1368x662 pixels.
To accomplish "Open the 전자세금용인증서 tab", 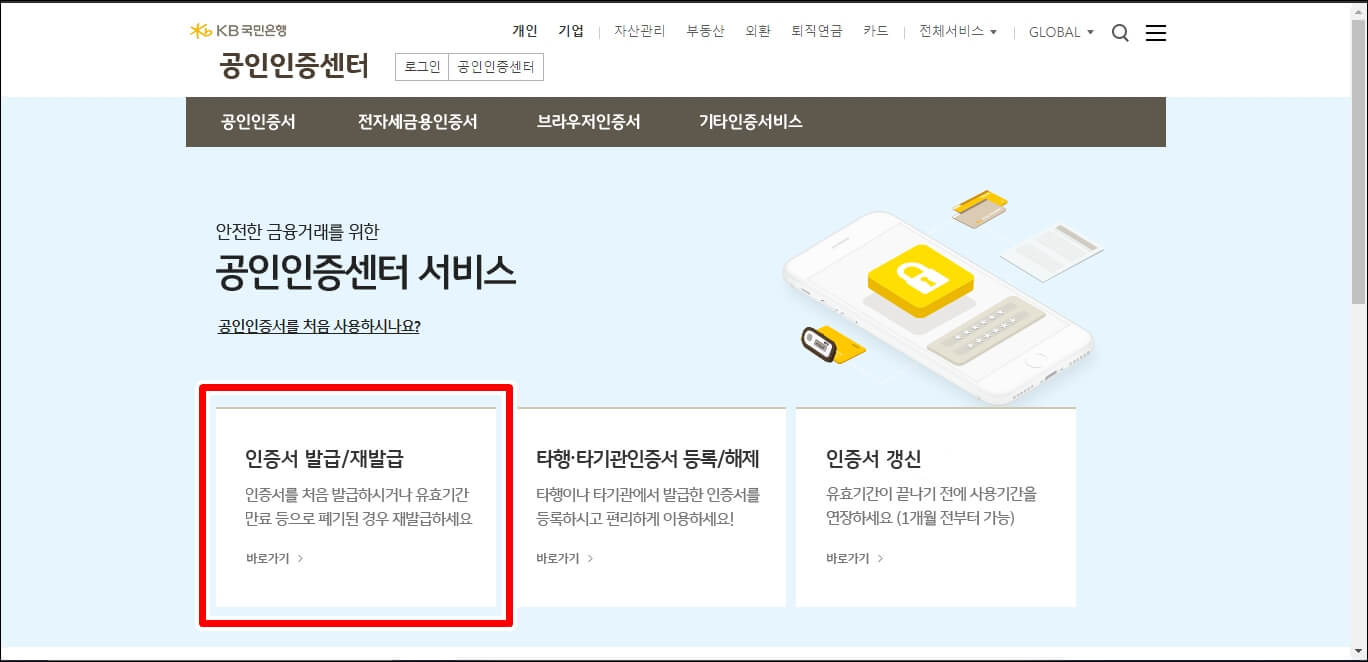I will pyautogui.click(x=418, y=122).
